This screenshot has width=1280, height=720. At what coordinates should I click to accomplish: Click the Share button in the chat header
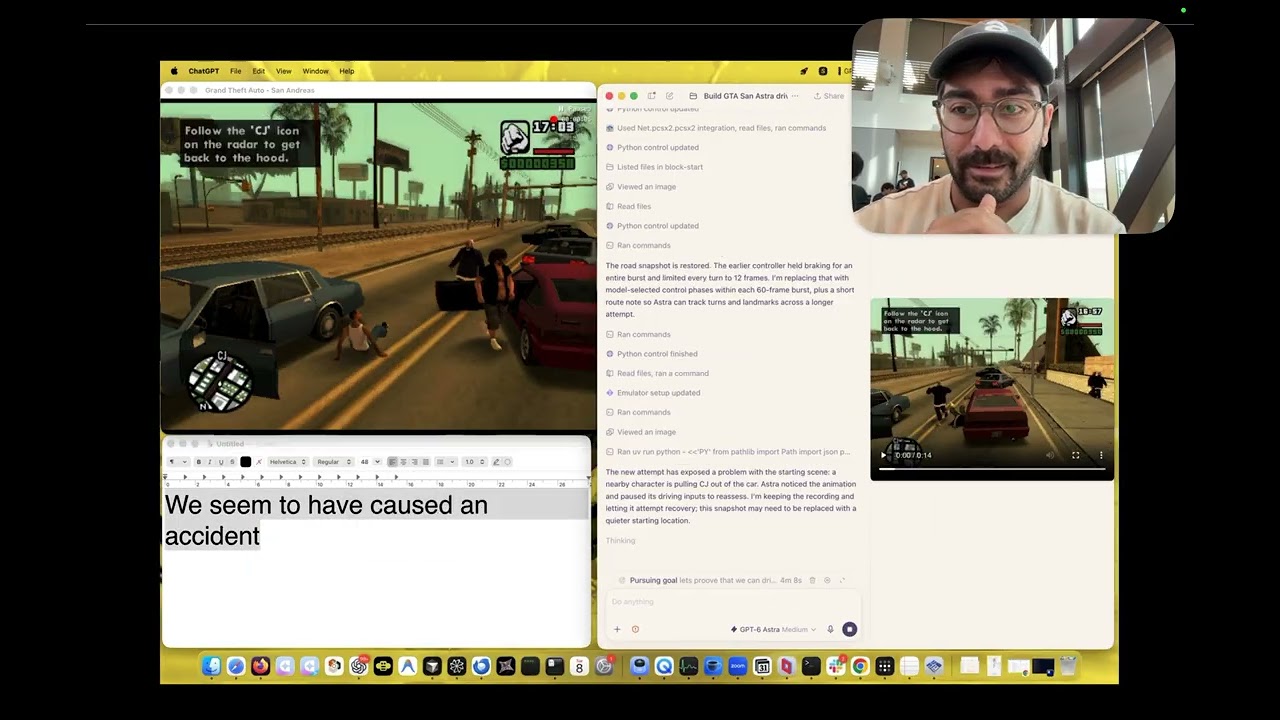click(829, 96)
